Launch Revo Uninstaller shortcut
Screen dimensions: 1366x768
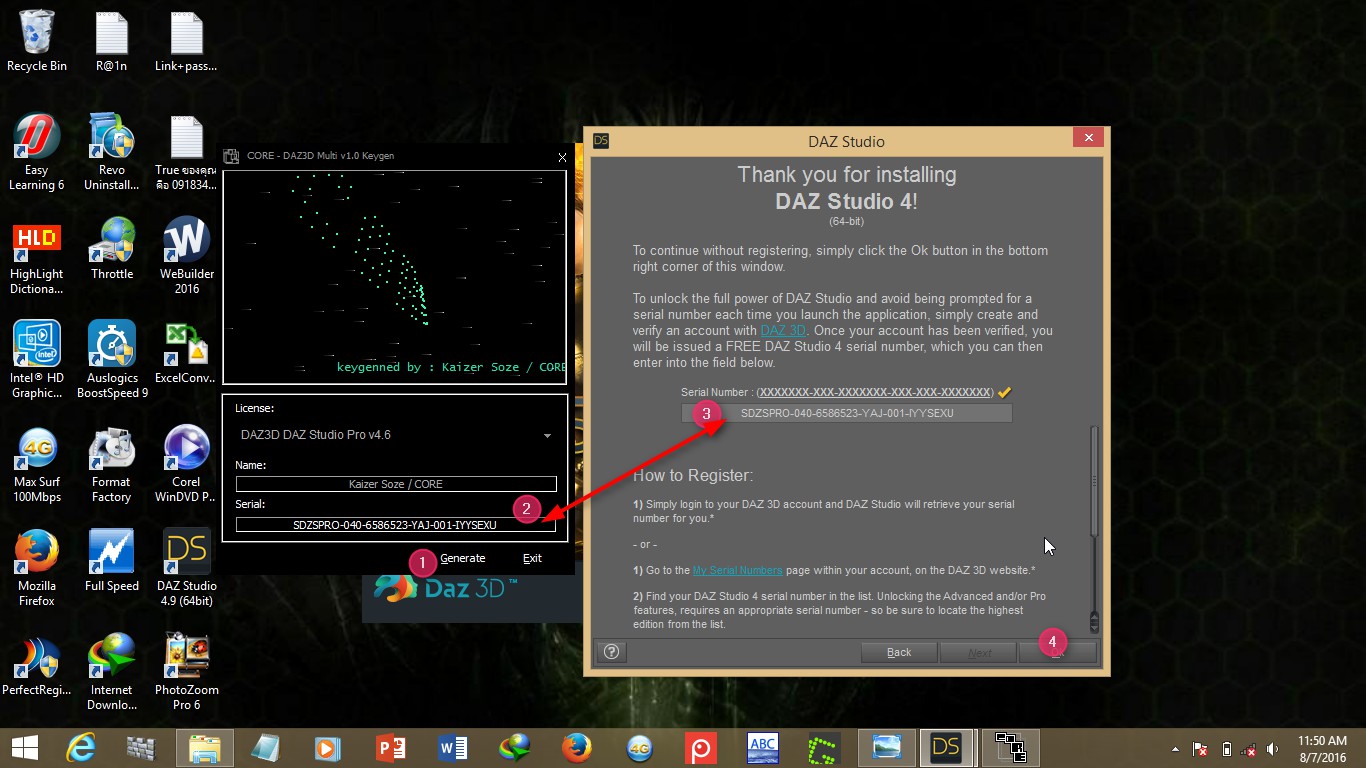pos(112,152)
